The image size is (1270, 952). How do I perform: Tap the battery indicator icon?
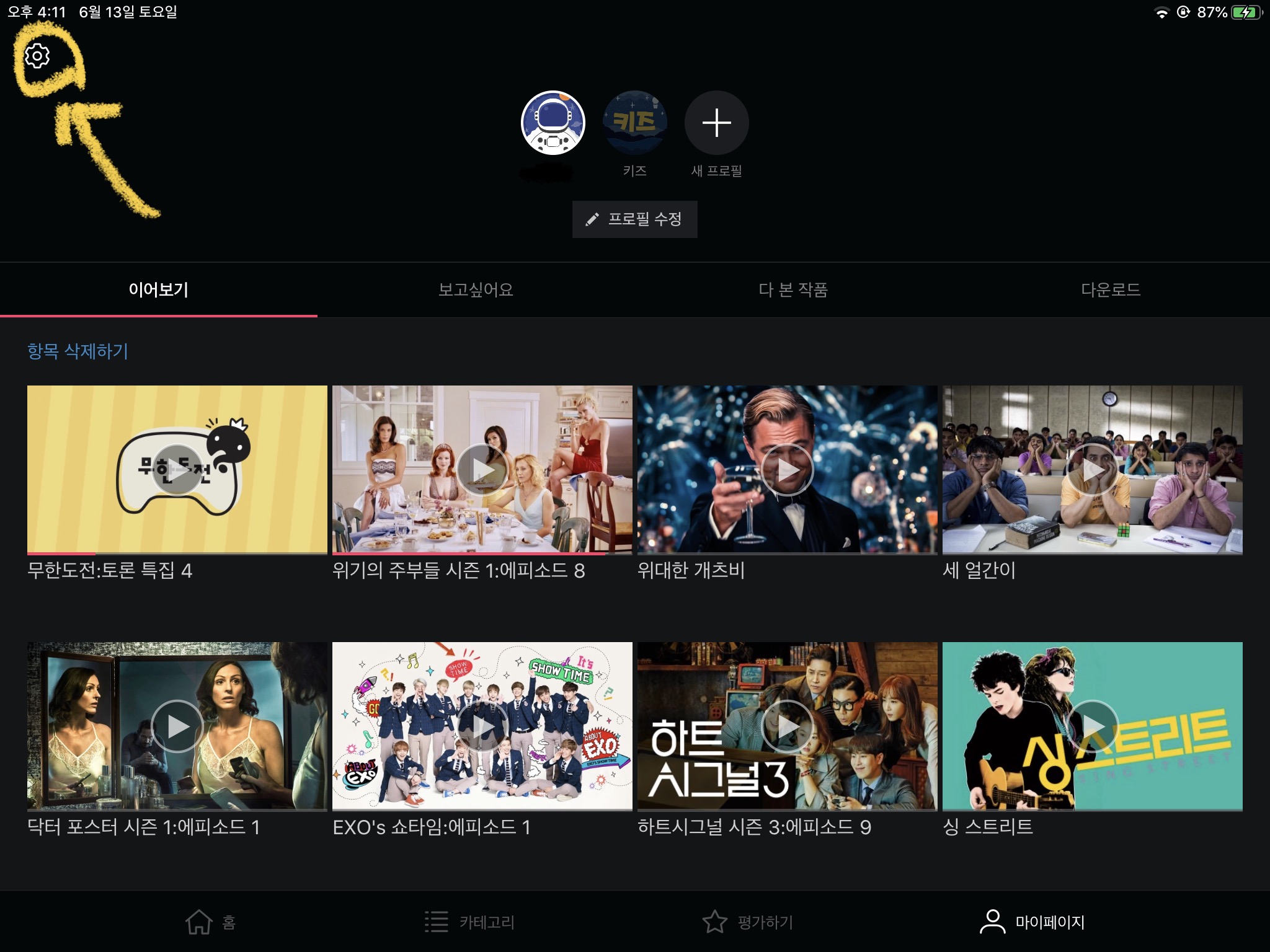[1246, 12]
